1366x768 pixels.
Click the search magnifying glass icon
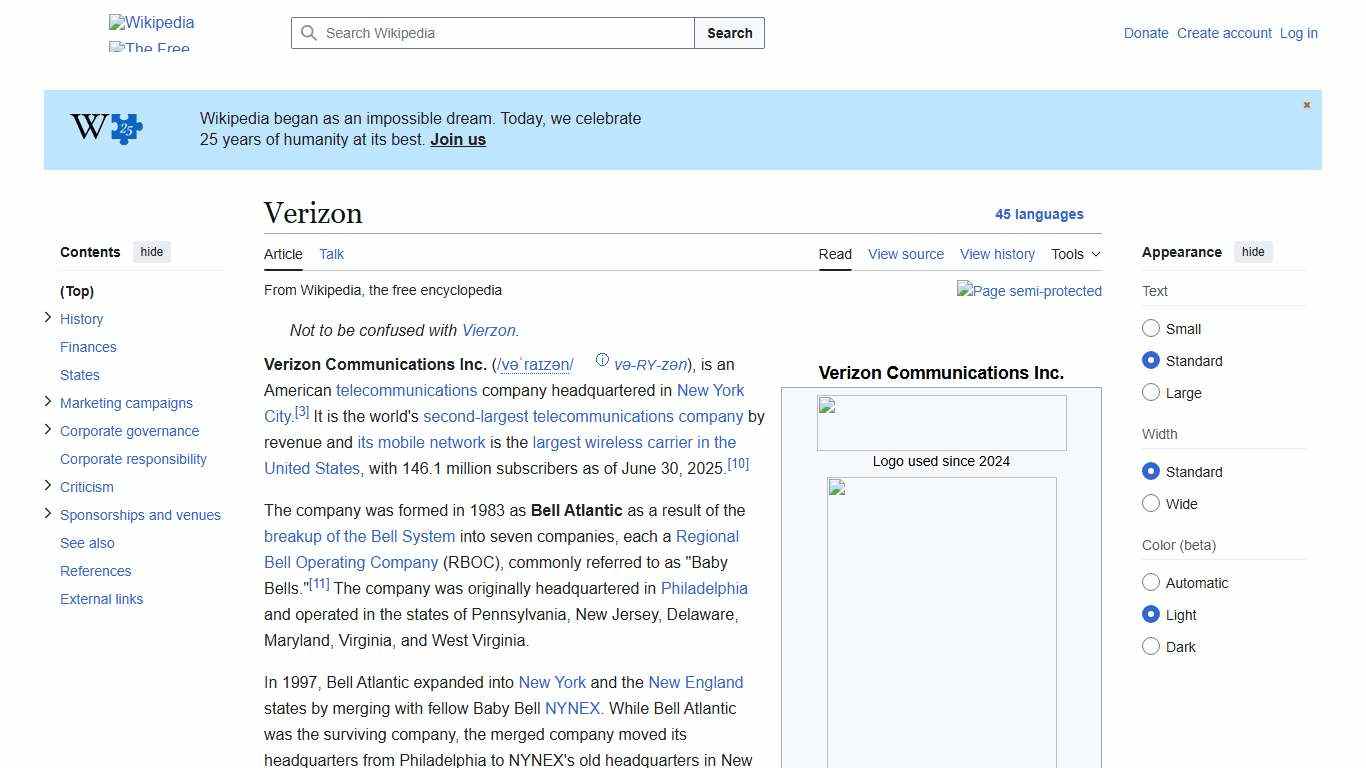click(x=310, y=33)
